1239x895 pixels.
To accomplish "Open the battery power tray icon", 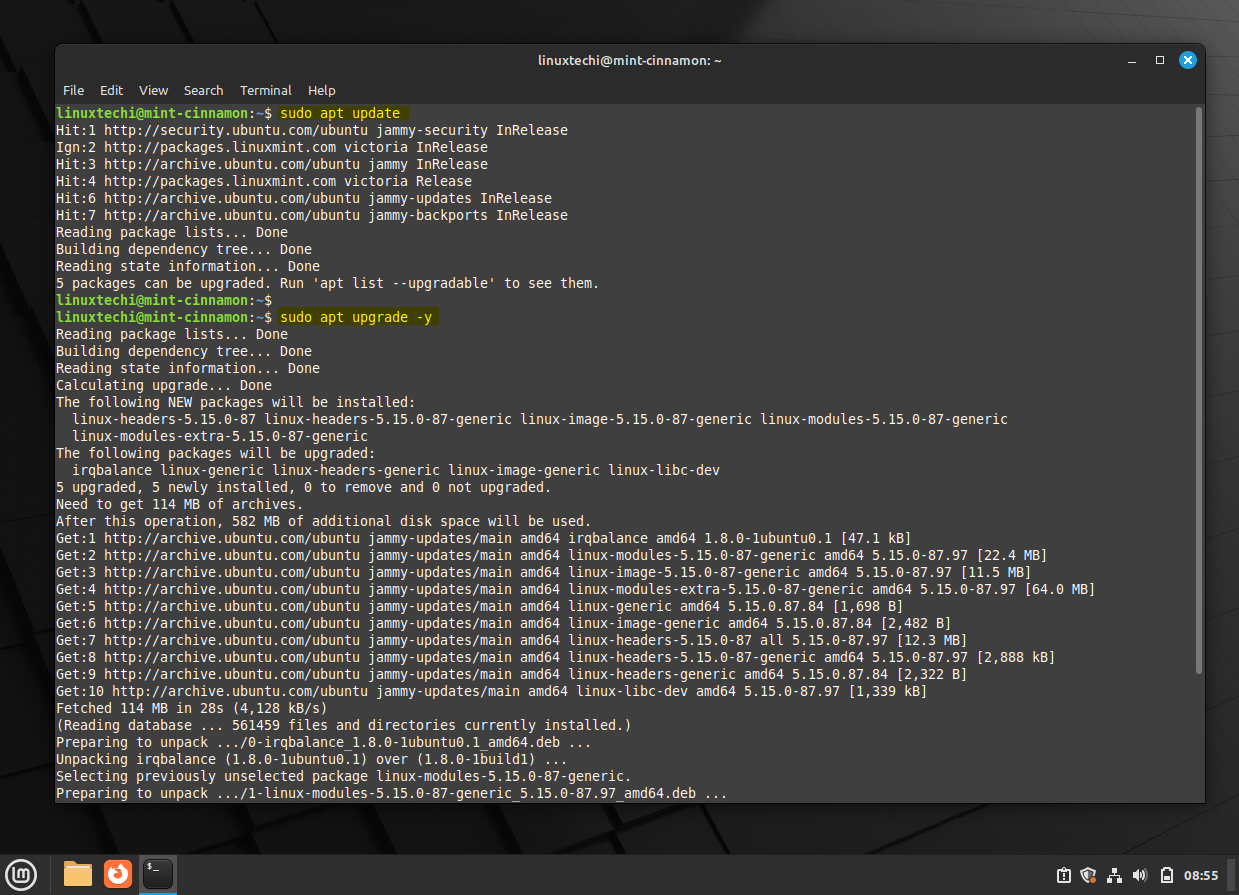I will coord(1166,875).
